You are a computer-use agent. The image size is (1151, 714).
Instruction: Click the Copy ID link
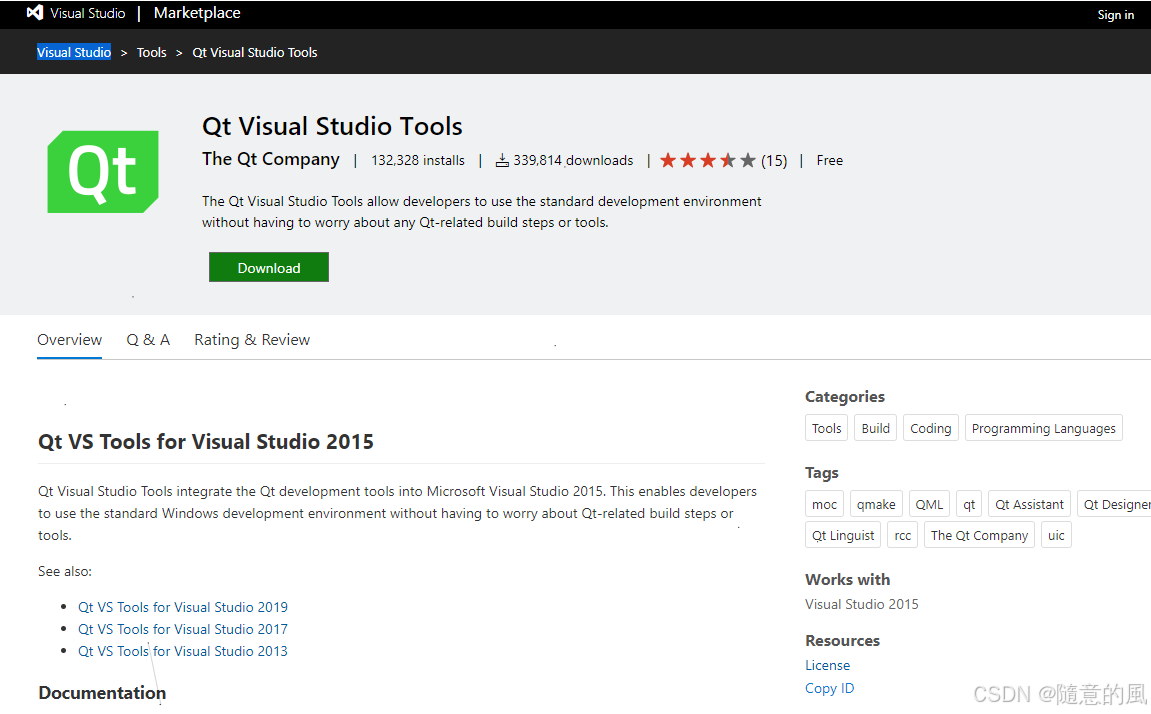(x=829, y=688)
